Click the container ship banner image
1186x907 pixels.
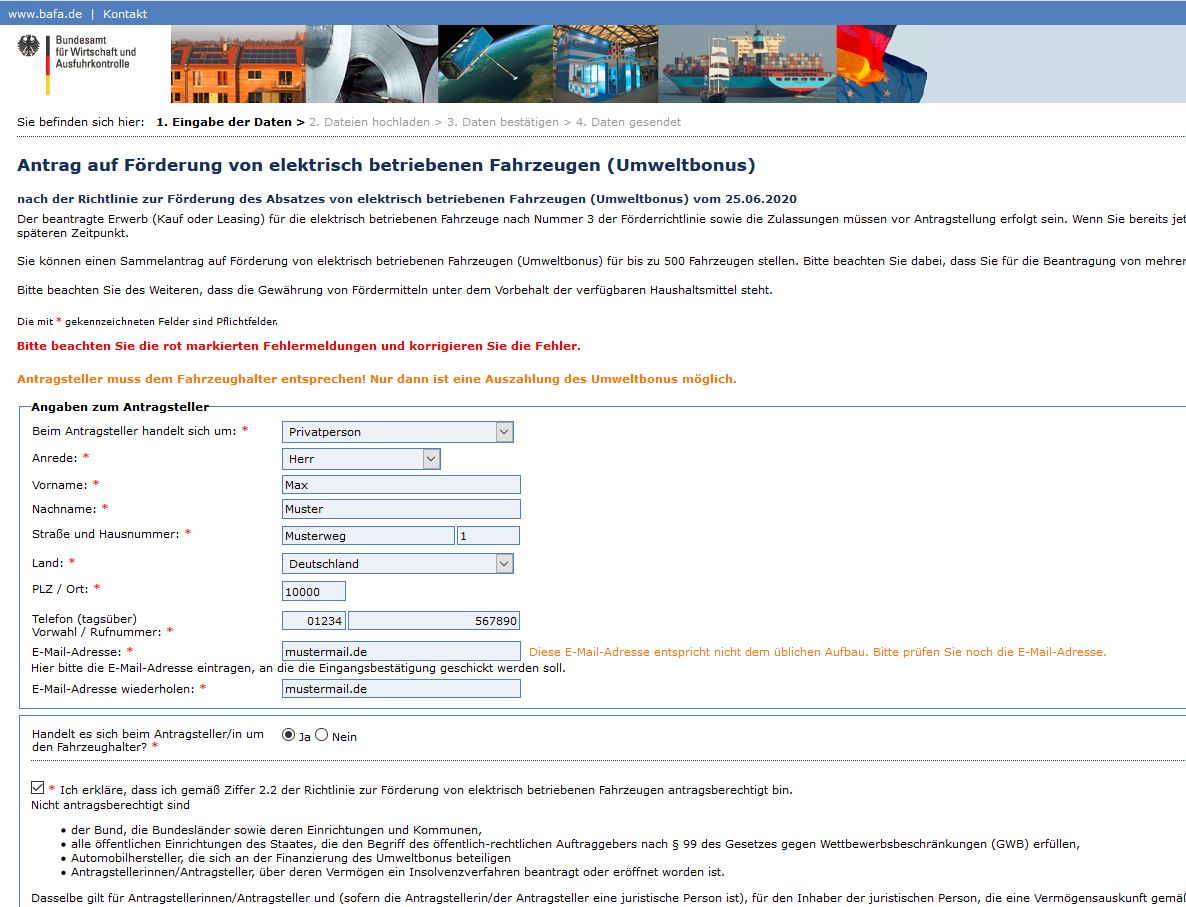click(746, 64)
